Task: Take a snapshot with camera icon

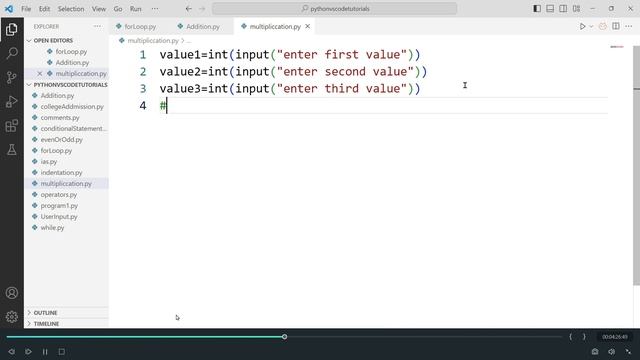Action: pyautogui.click(x=595, y=351)
